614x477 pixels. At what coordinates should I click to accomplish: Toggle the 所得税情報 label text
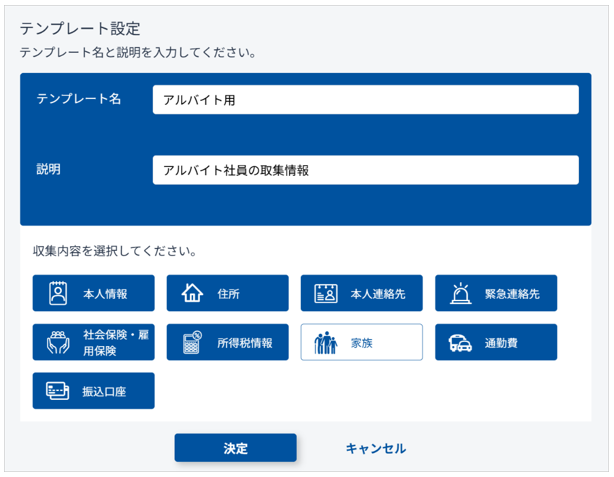tap(245, 343)
